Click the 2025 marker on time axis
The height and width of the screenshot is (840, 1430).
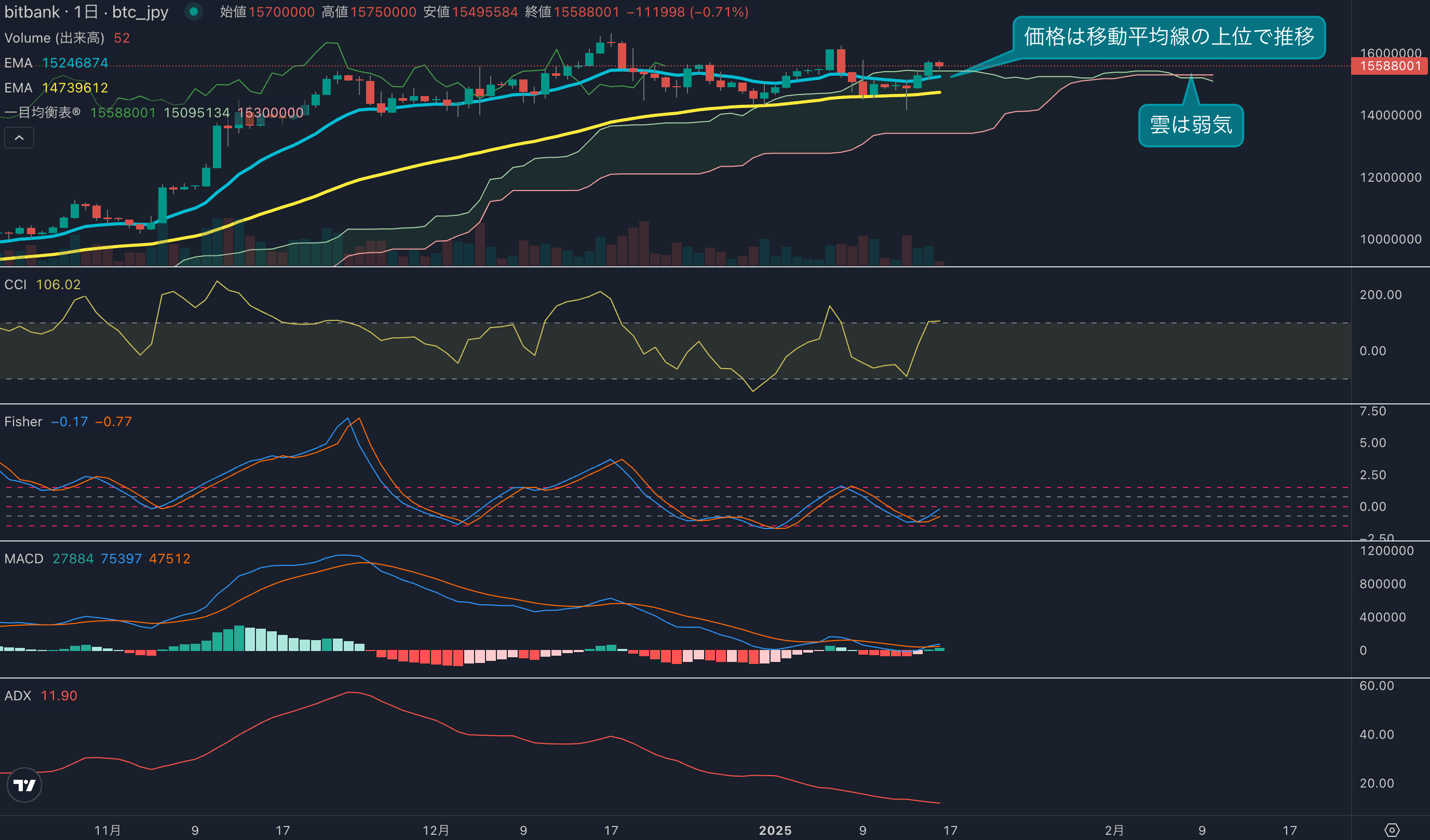click(775, 830)
